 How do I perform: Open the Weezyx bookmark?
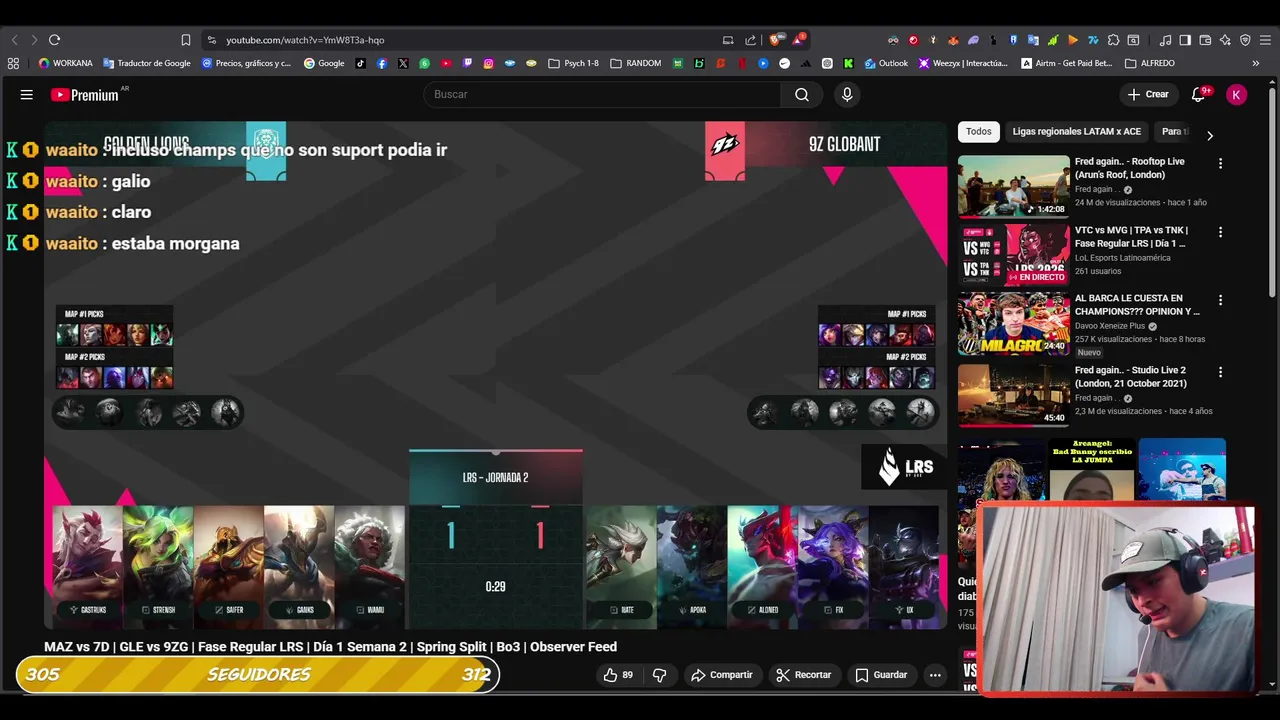[x=963, y=63]
